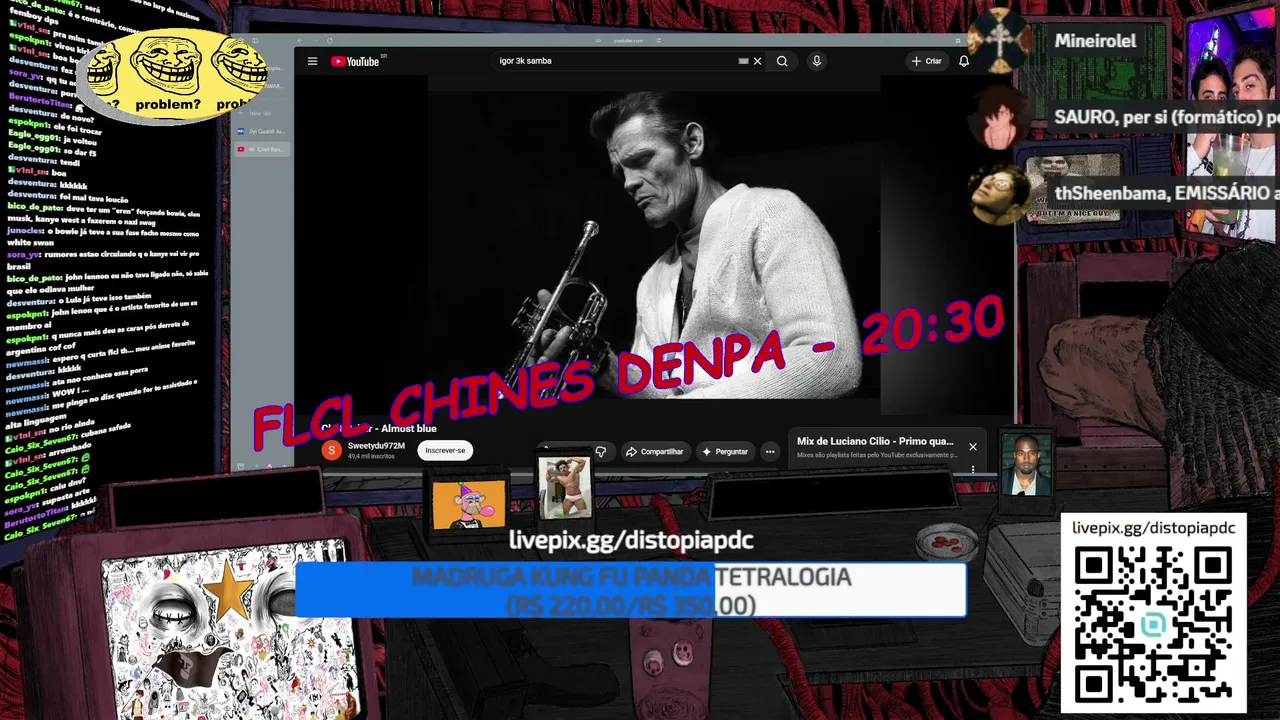Open the Sweetydu972M channel avatar
The width and height of the screenshot is (1280, 720).
coord(331,450)
